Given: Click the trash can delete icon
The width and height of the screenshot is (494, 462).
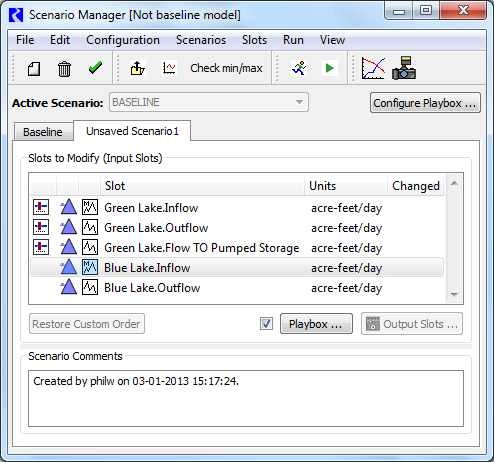Looking at the screenshot, I should point(64,69).
